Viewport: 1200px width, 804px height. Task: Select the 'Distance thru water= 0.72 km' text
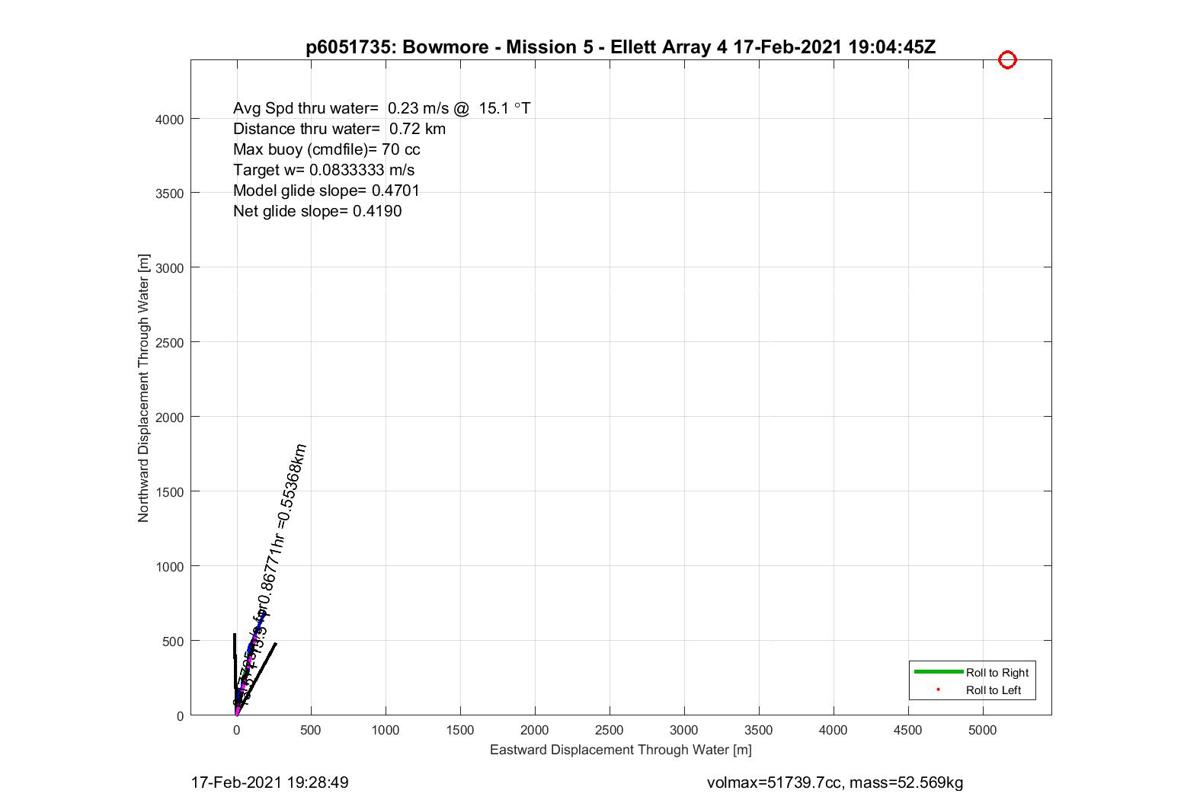tap(339, 129)
